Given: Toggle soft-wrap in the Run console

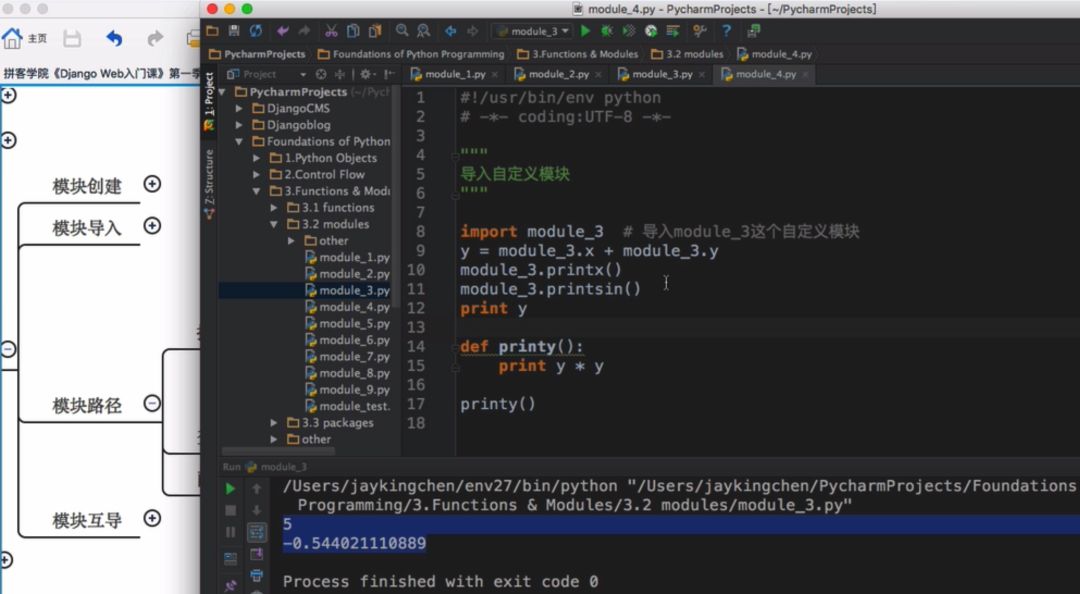Looking at the screenshot, I should pyautogui.click(x=257, y=532).
